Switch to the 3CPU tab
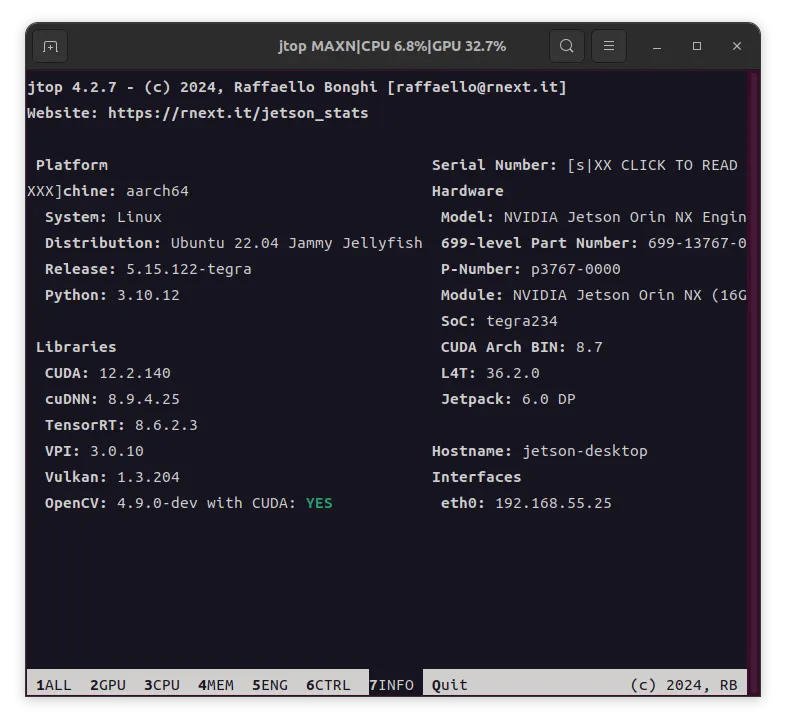The width and height of the screenshot is (786, 725). (x=162, y=685)
